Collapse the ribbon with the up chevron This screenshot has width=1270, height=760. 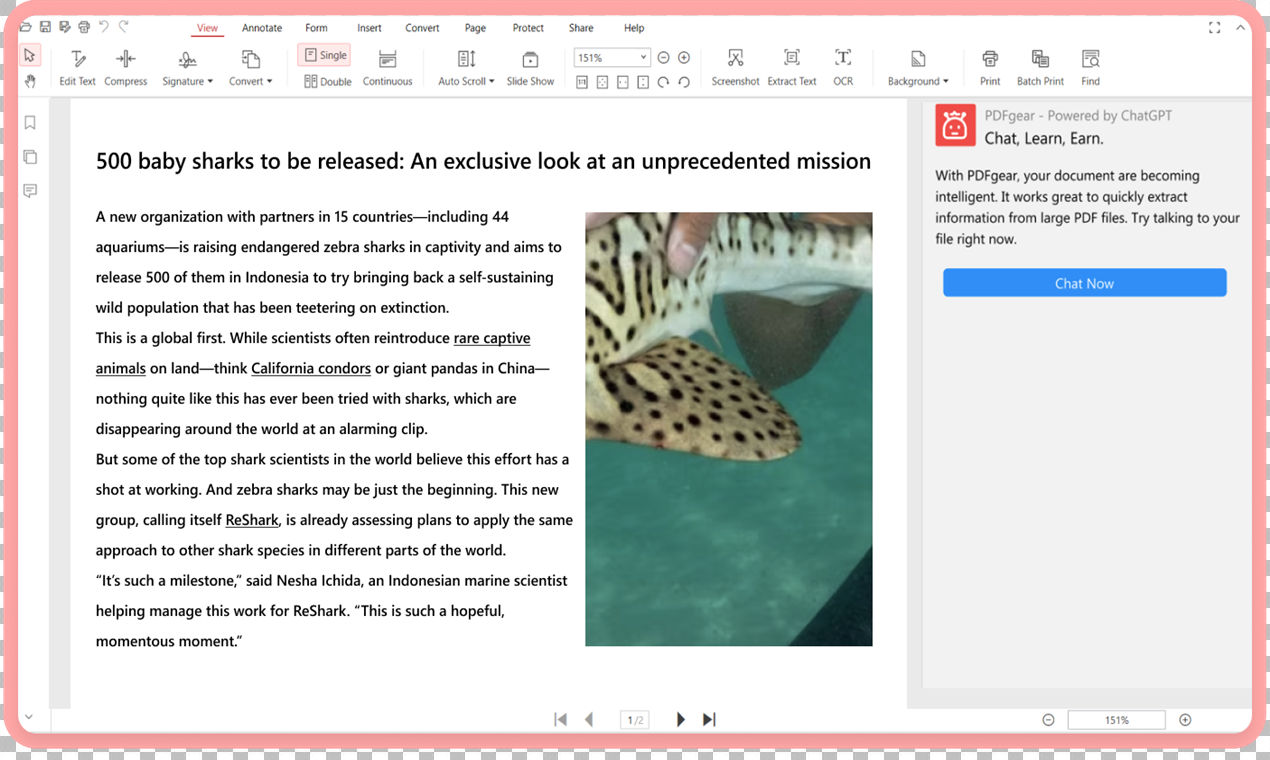[1241, 28]
